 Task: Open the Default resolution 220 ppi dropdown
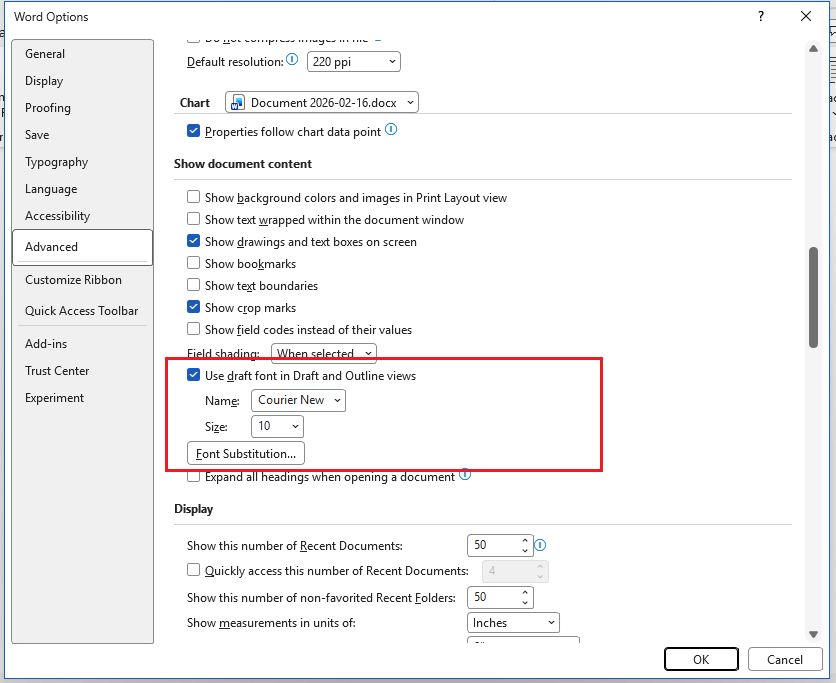click(353, 62)
